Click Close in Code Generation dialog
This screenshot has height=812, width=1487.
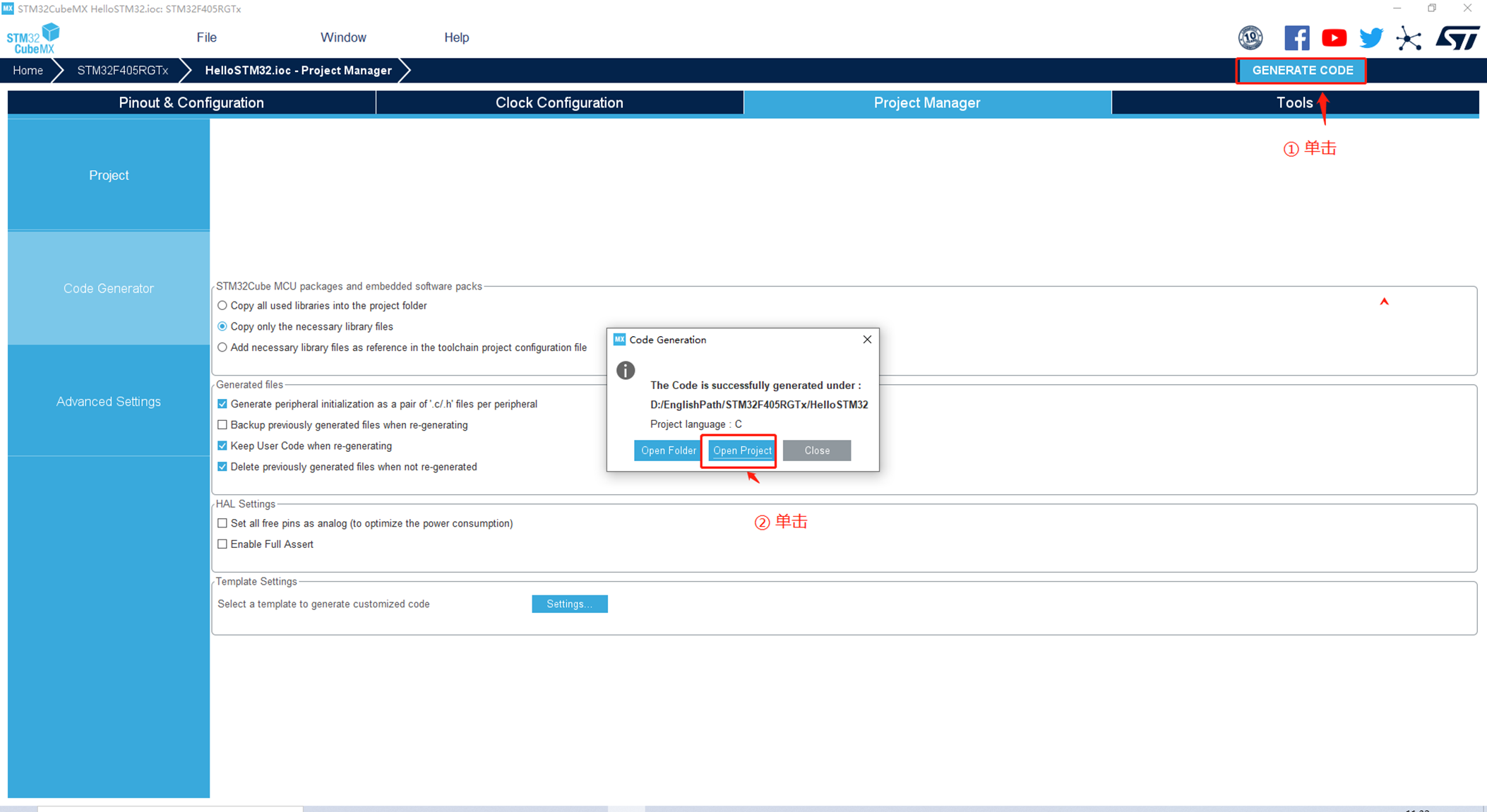(x=818, y=450)
